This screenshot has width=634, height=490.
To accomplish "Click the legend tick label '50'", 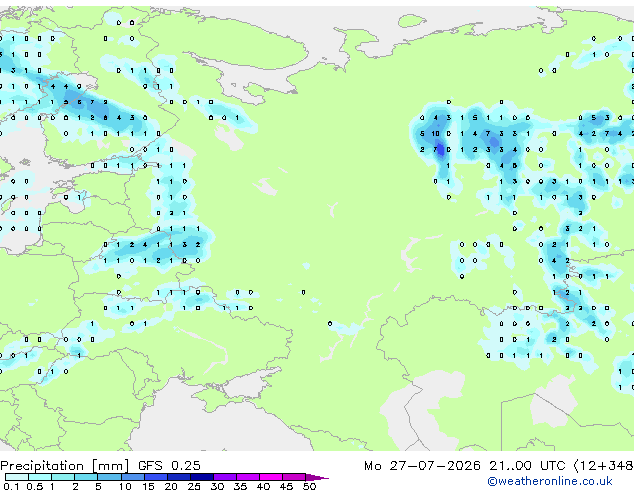I will pyautogui.click(x=309, y=486).
